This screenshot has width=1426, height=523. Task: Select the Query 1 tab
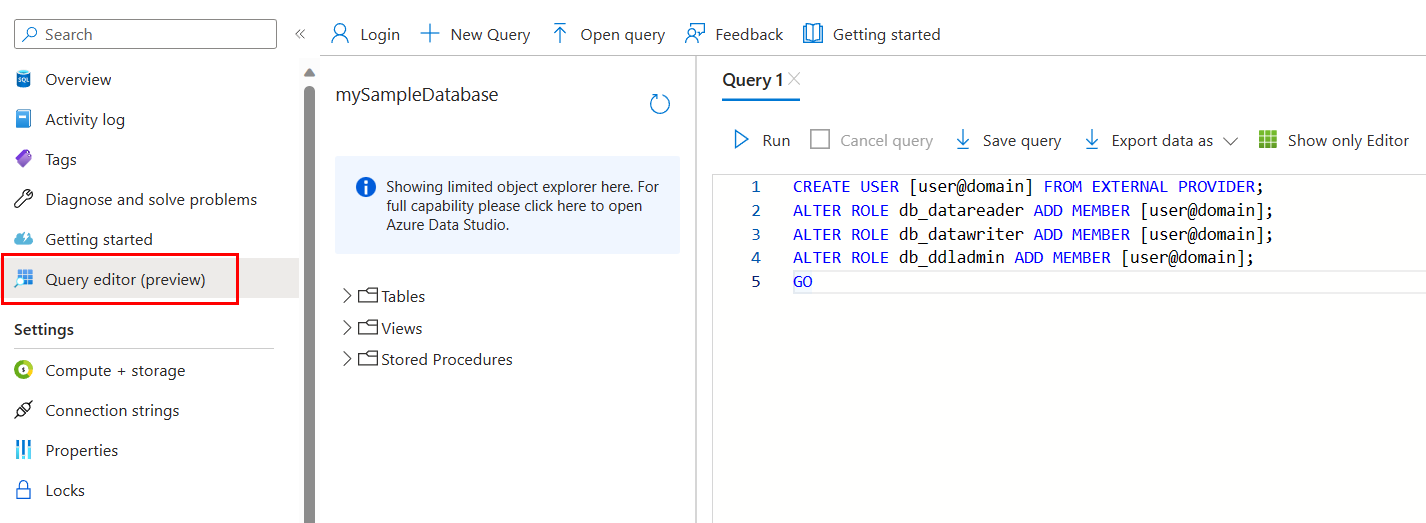click(752, 80)
